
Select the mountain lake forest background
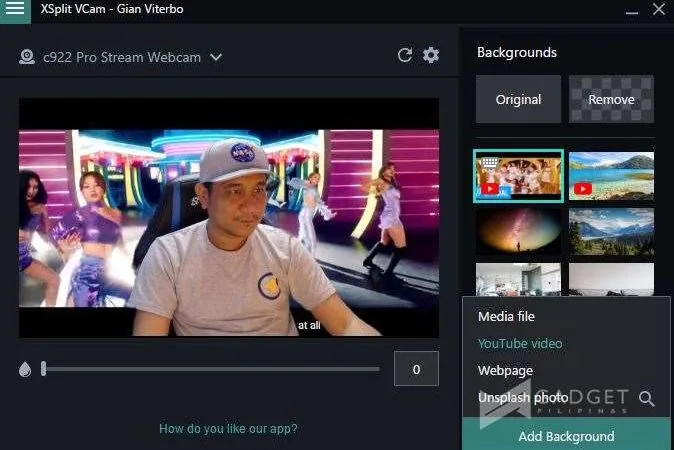coord(611,232)
